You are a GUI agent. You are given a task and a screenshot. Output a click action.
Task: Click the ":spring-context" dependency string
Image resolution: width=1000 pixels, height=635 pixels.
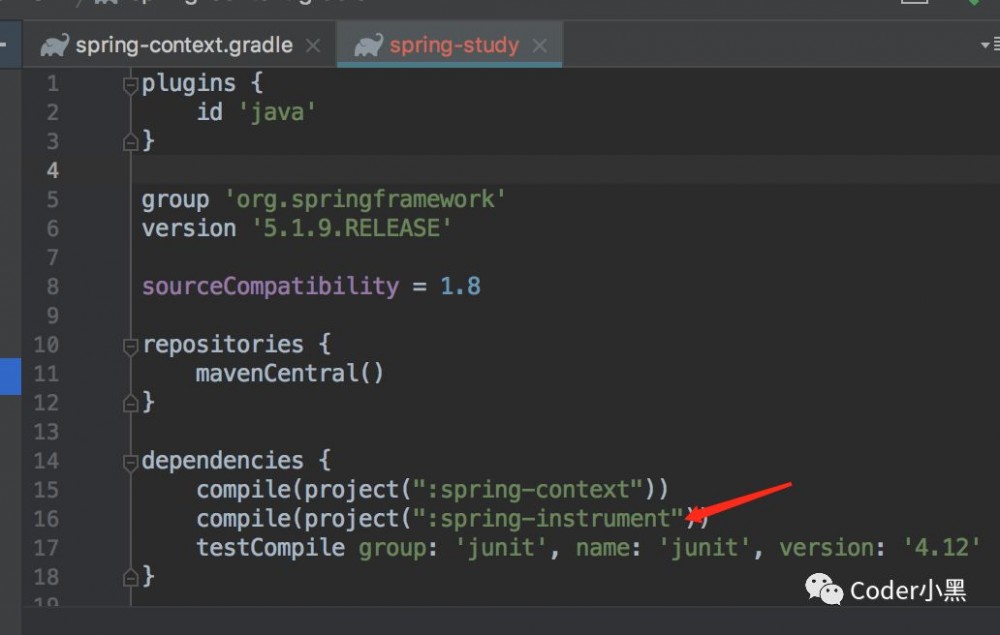point(527,490)
